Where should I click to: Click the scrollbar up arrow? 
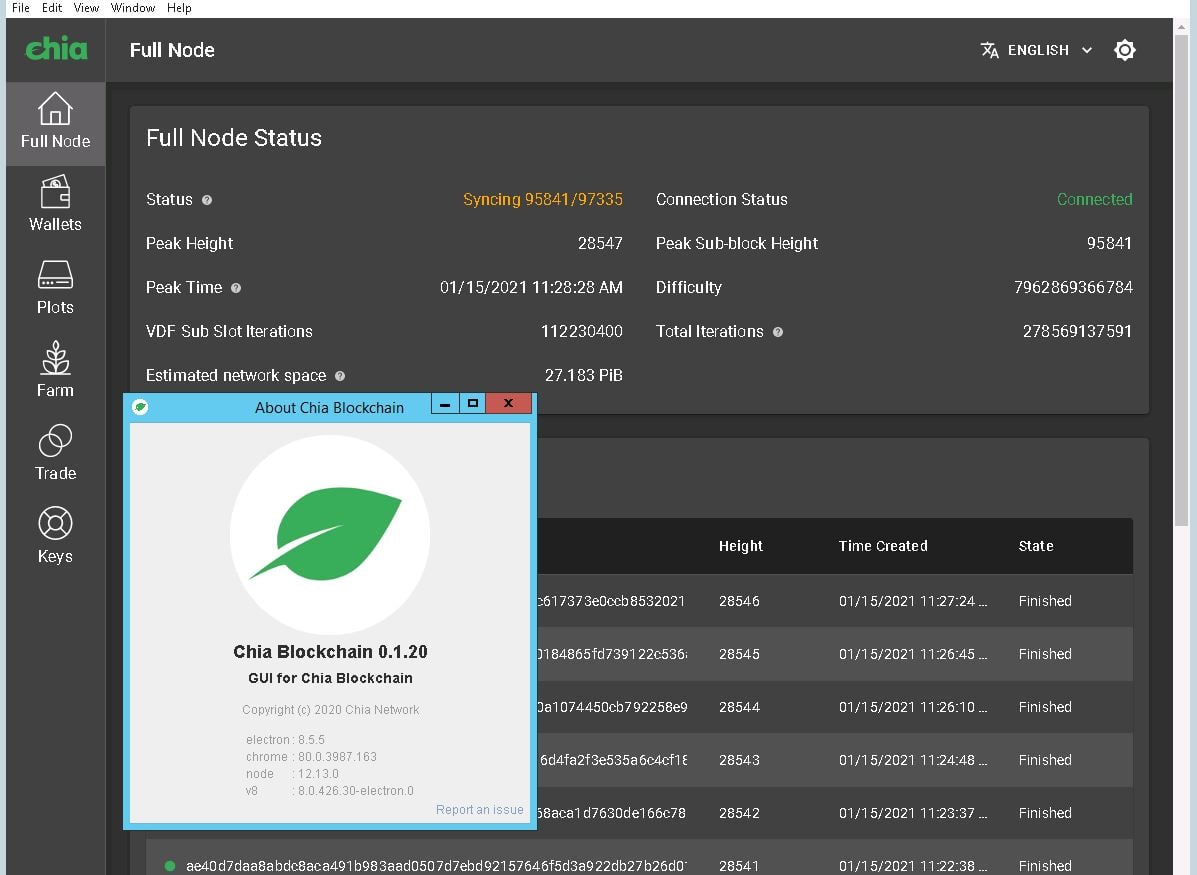(1181, 25)
